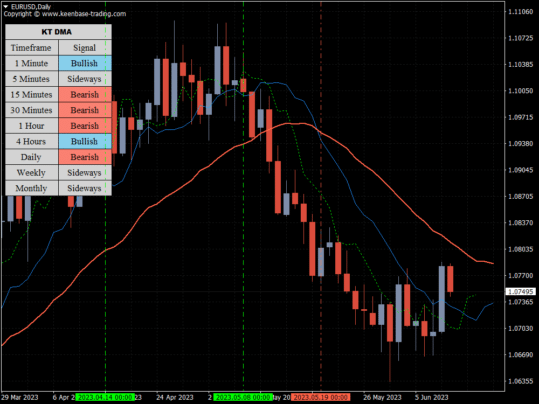Click the Bearish signal for 1 Hour
This screenshot has width=539, height=404.
[x=85, y=126]
